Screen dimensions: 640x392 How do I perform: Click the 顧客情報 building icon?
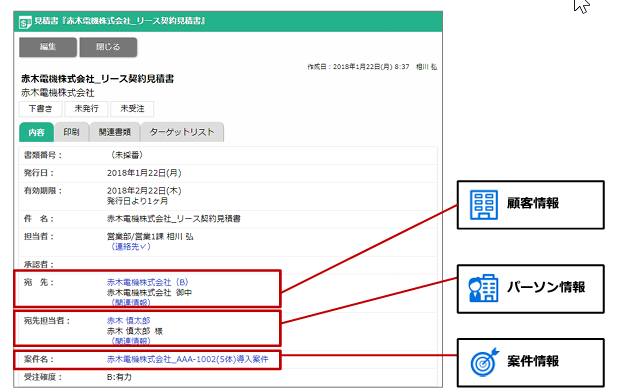pos(484,205)
